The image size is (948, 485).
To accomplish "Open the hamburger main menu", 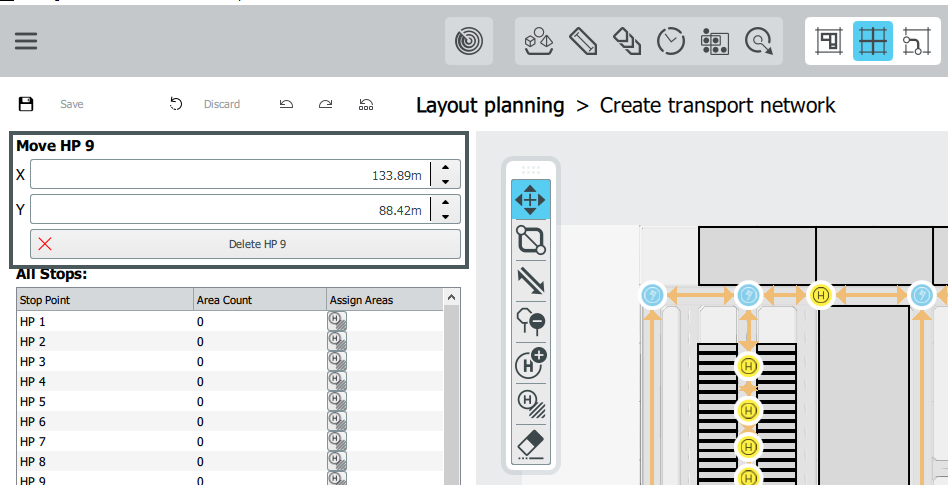I will (x=26, y=41).
